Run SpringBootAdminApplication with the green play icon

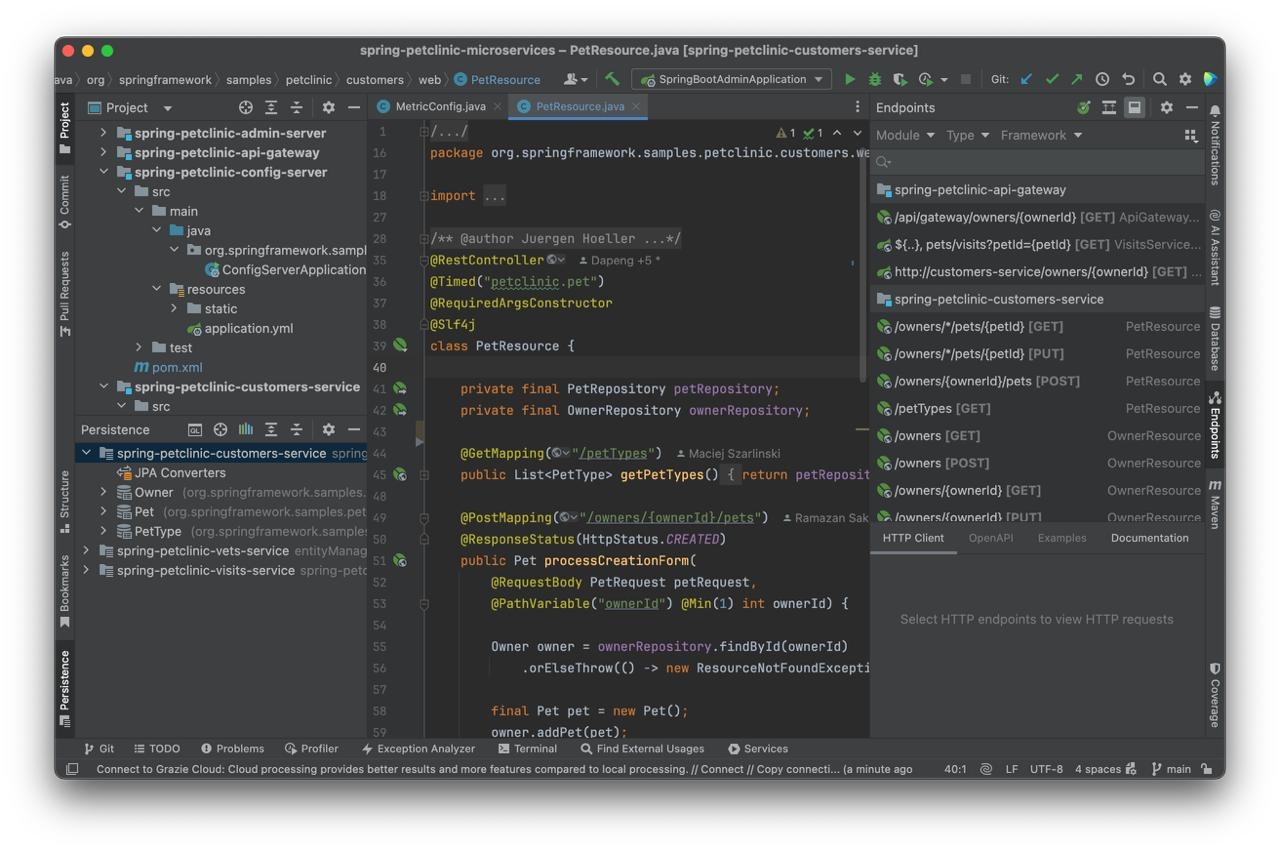click(x=850, y=79)
